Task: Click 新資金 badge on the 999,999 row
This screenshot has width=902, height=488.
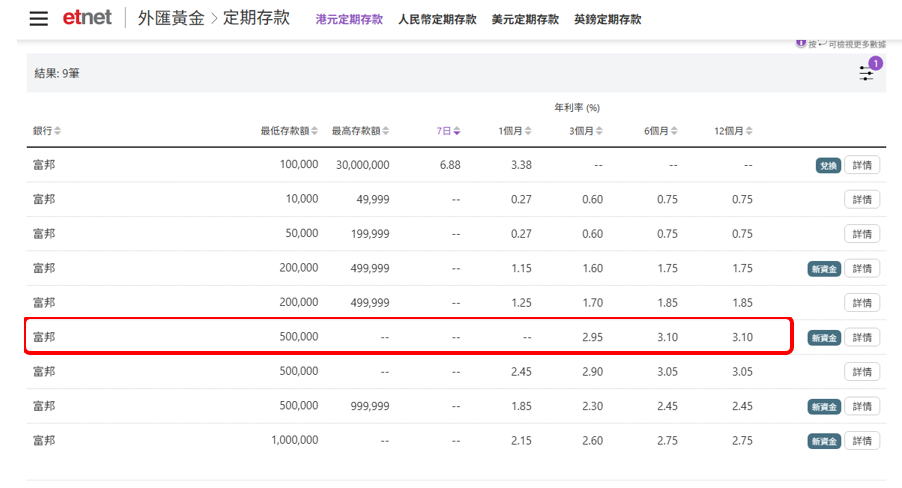Action: (824, 407)
